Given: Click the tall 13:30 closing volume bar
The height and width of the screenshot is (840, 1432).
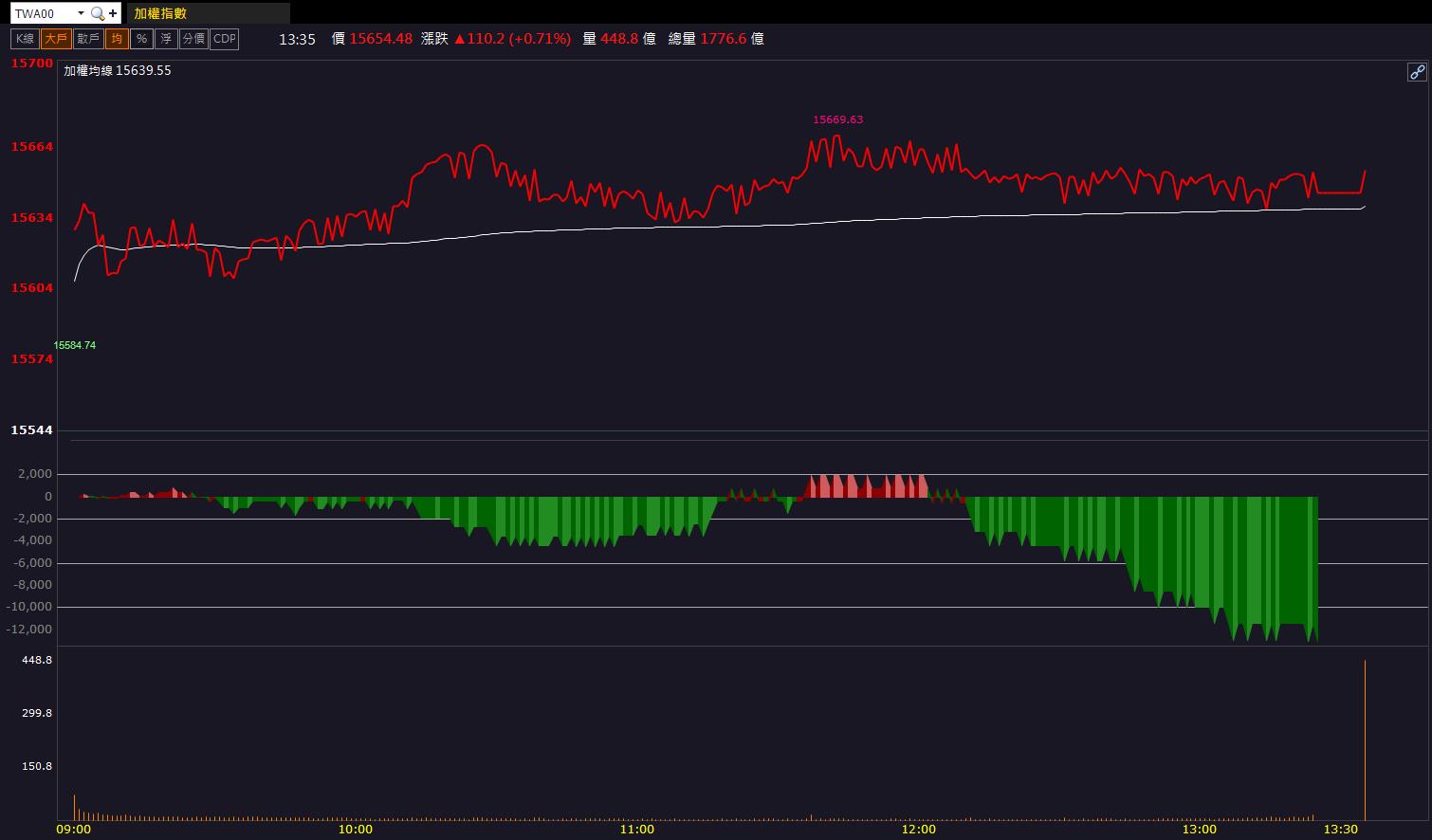Looking at the screenshot, I should click(1365, 740).
